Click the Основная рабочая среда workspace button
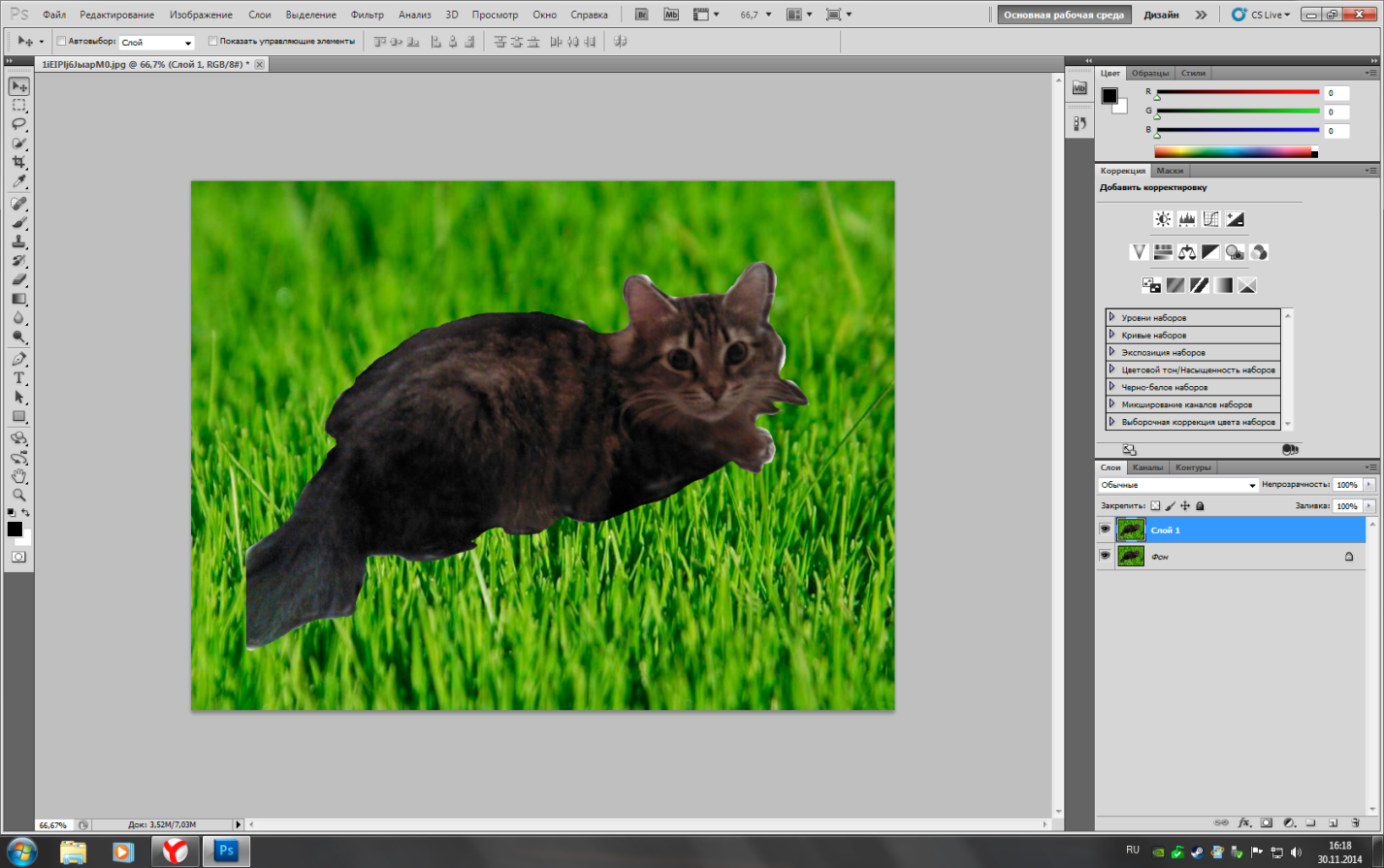 coord(1064,15)
